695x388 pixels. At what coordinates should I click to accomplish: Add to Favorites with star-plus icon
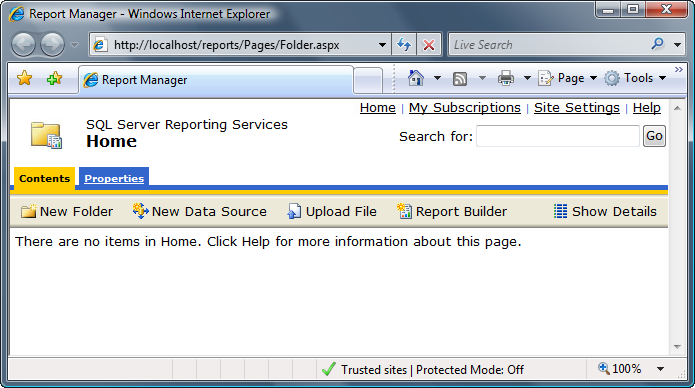pyautogui.click(x=55, y=78)
